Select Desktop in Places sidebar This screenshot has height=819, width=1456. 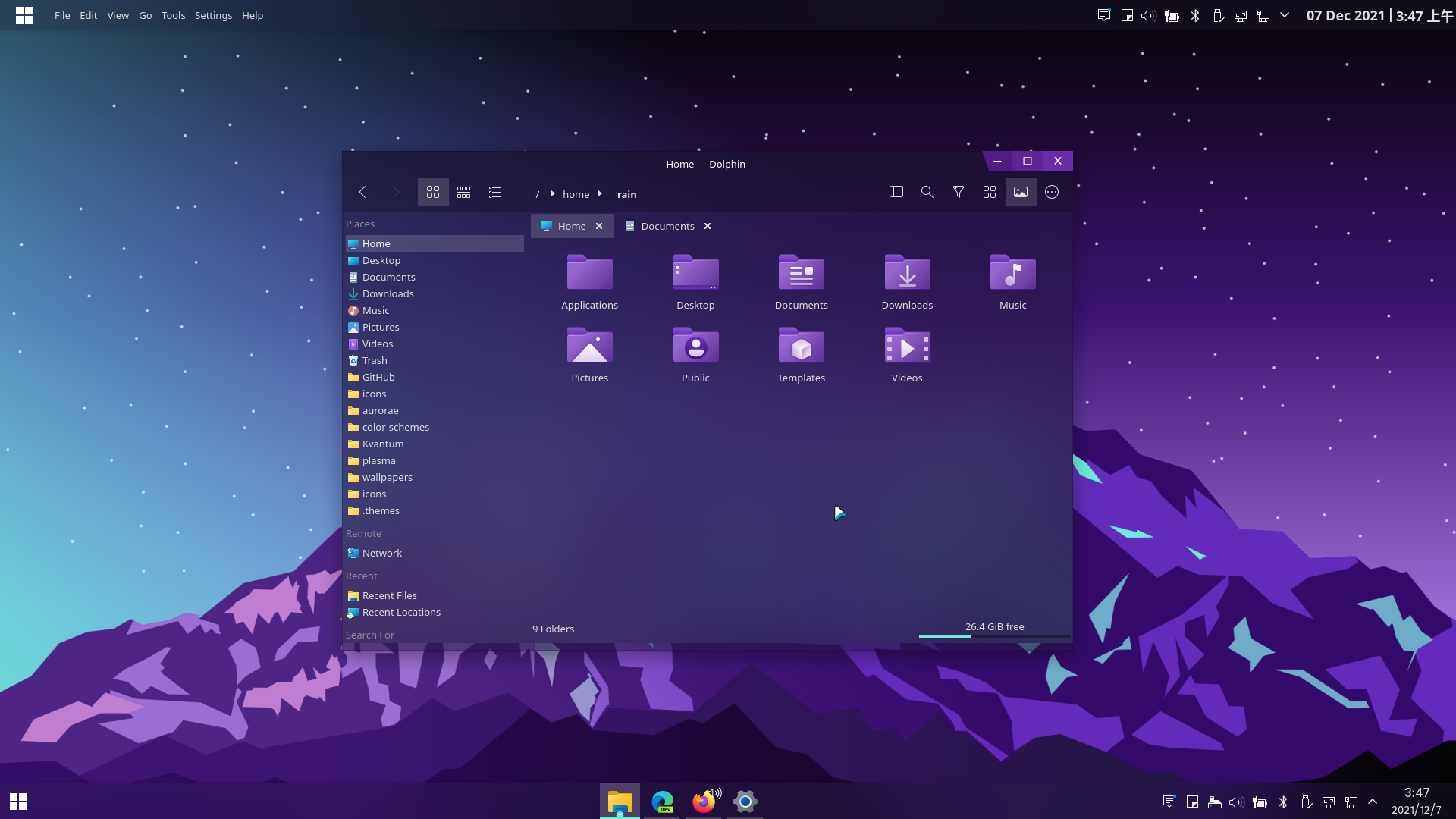(x=435, y=260)
